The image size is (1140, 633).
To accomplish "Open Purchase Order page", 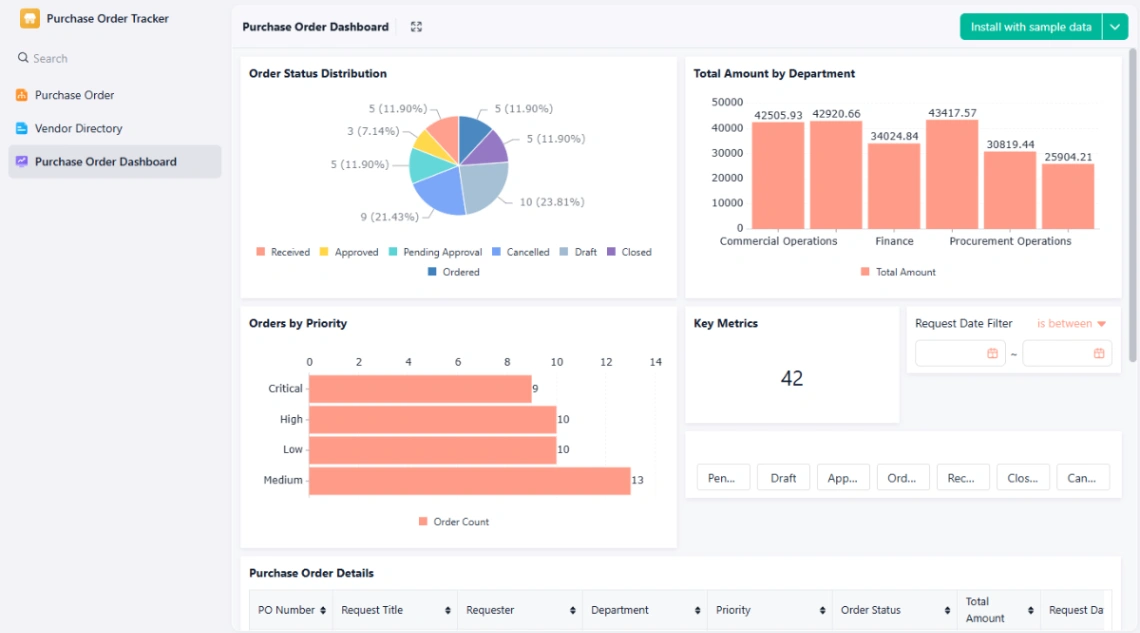I will click(115, 95).
